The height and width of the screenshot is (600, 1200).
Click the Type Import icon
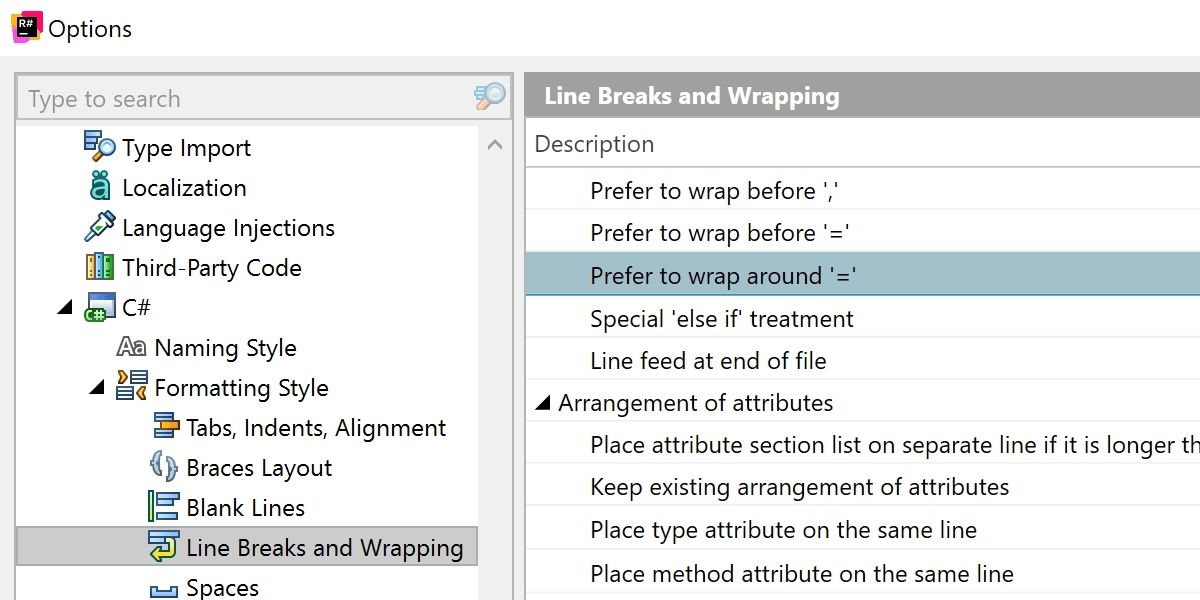pyautogui.click(x=100, y=147)
